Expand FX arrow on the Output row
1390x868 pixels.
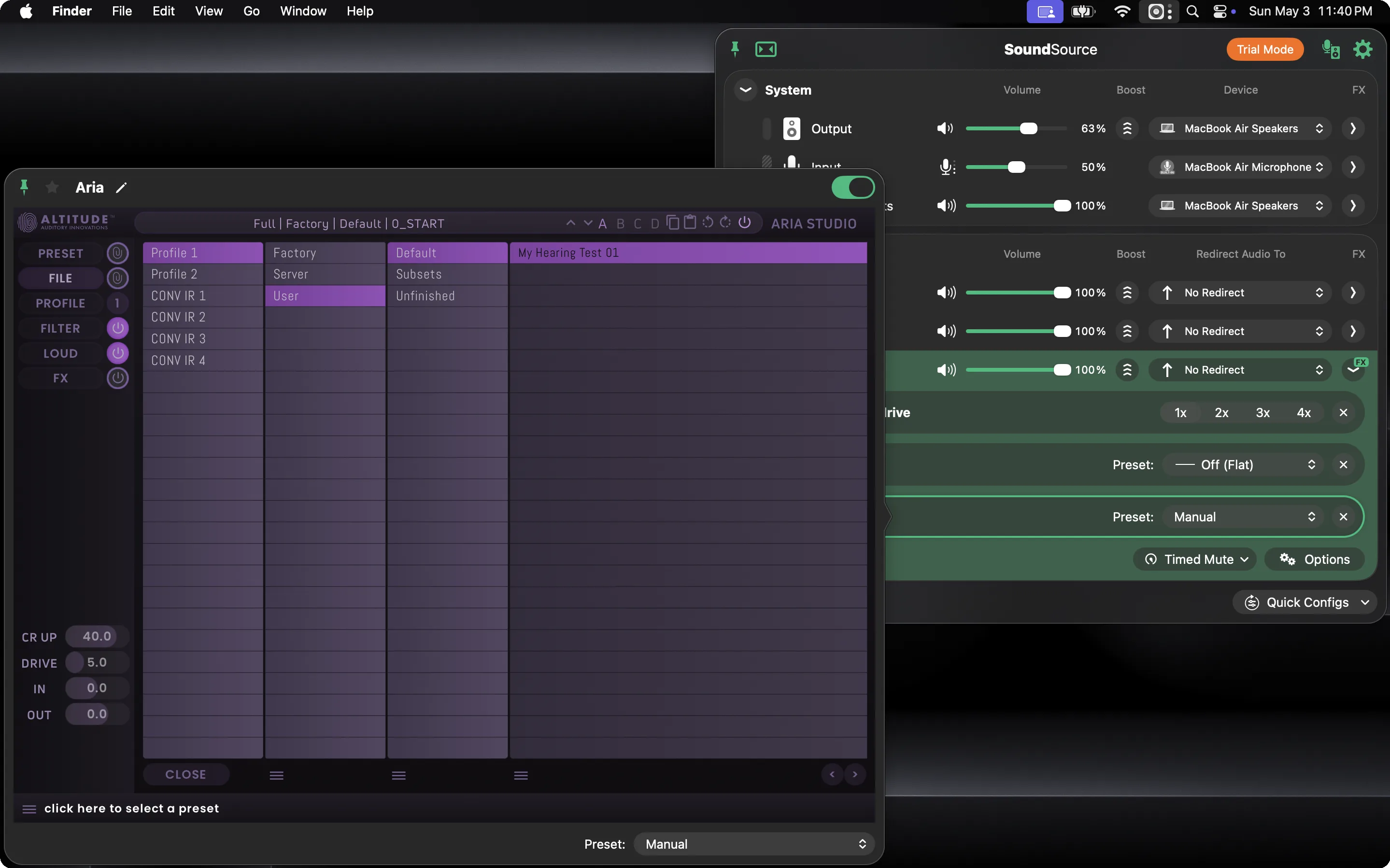click(1353, 128)
